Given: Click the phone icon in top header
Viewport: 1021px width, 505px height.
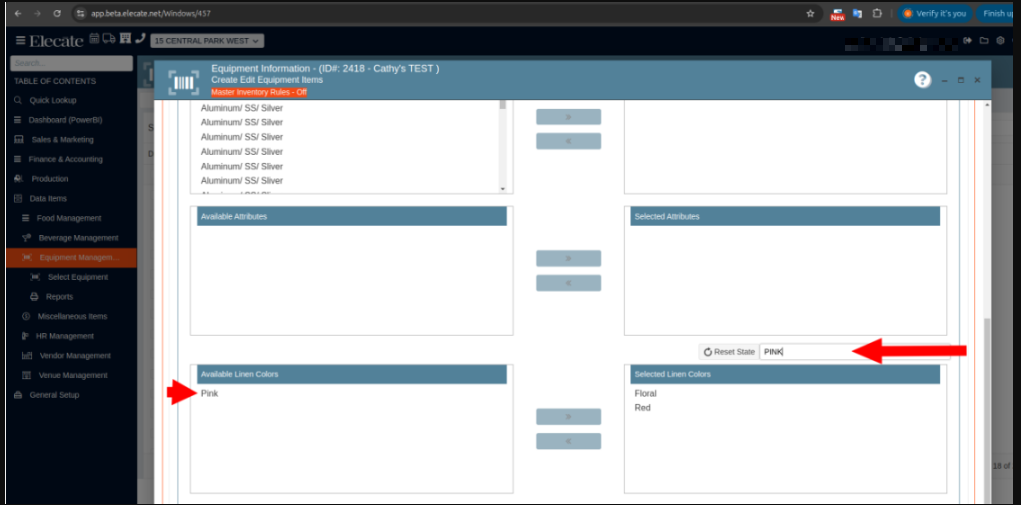Looking at the screenshot, I should pos(140,39).
